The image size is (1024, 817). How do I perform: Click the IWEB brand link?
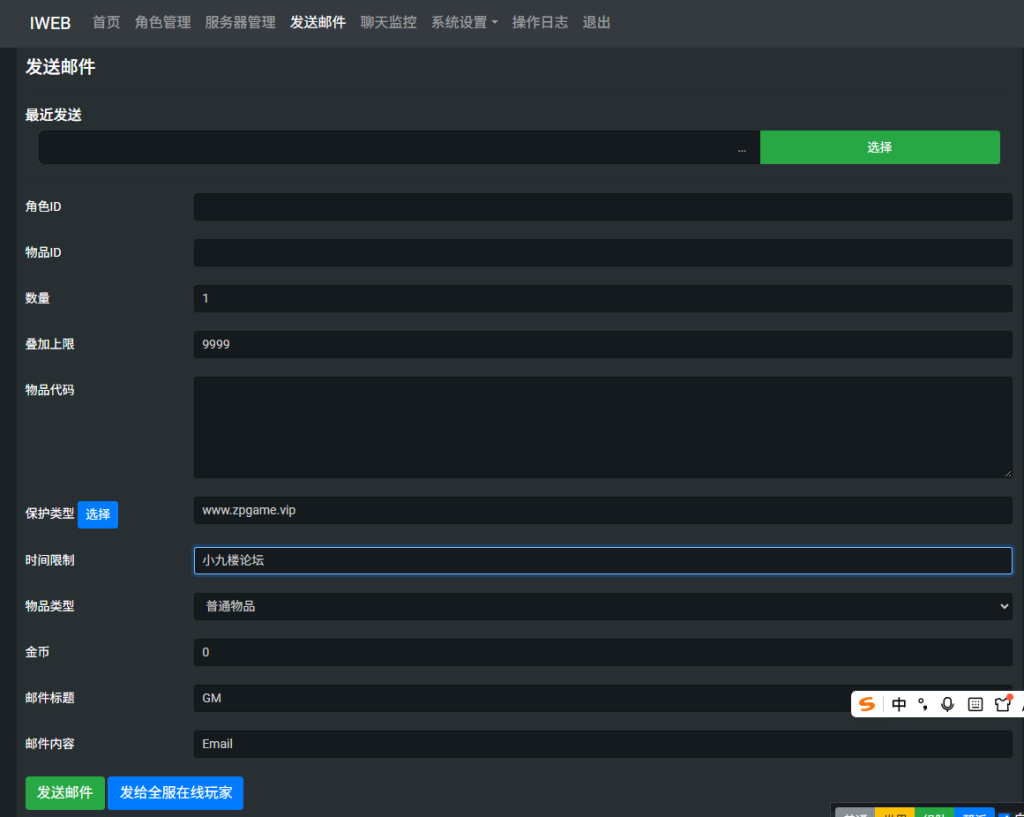(x=50, y=23)
